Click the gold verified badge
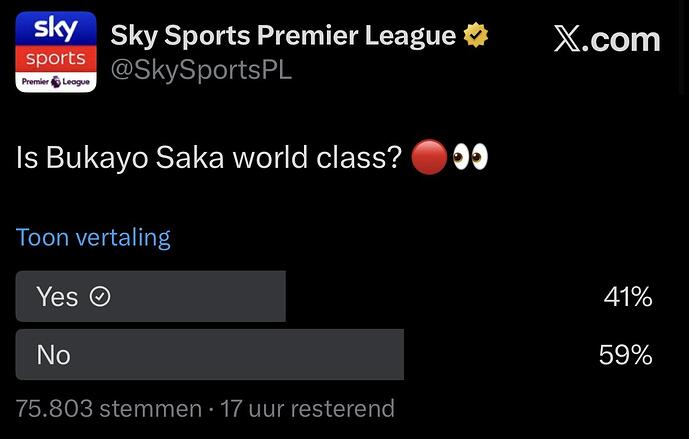The image size is (689, 439). (476, 36)
